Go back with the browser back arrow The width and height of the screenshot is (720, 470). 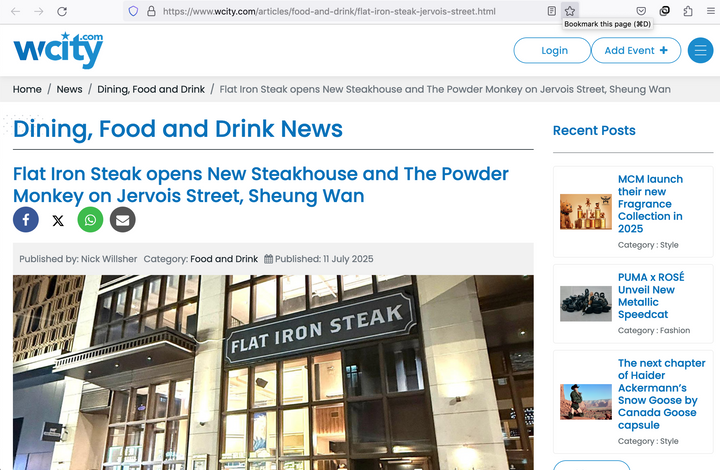pos(15,11)
